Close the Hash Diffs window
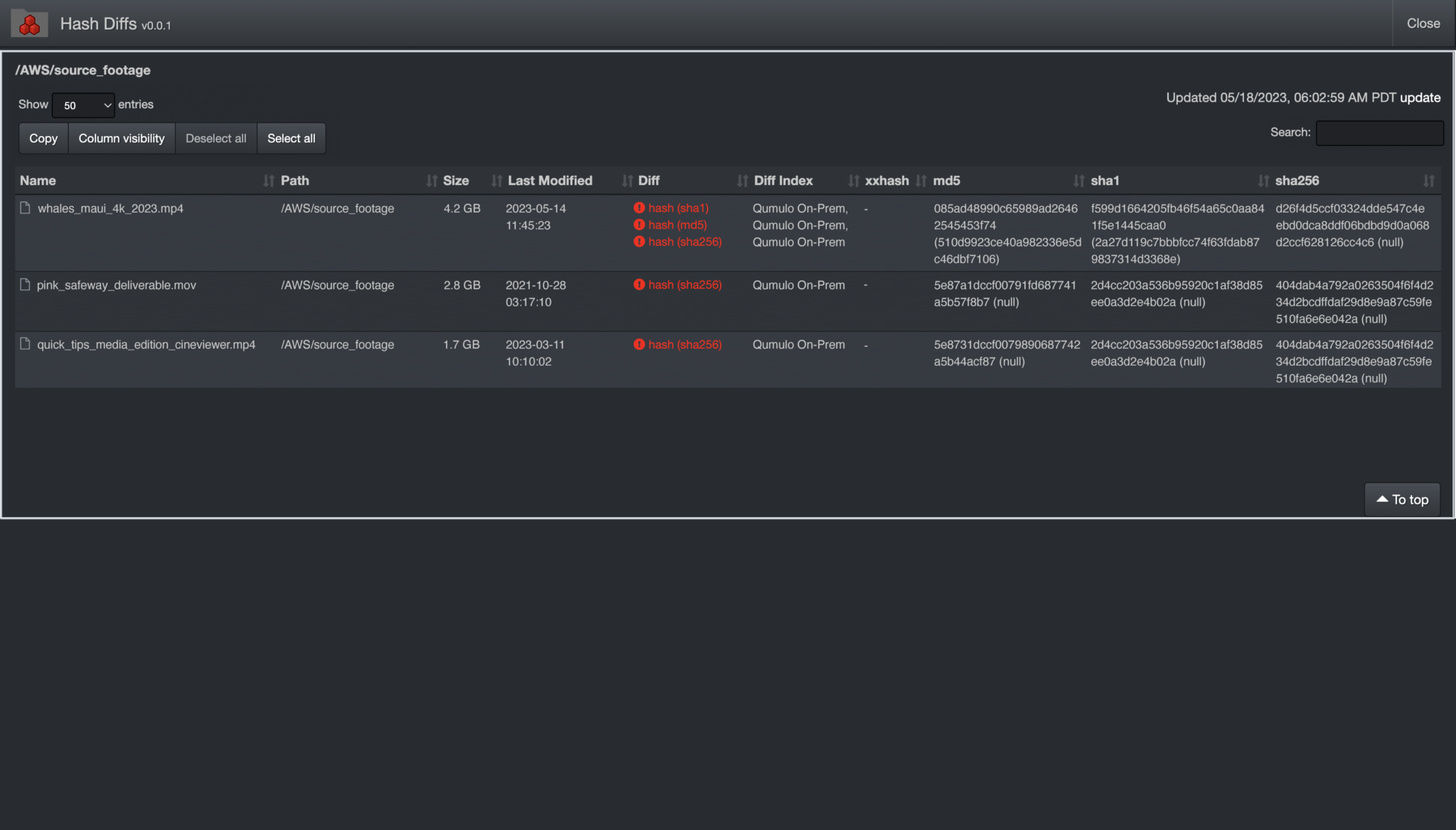The width and height of the screenshot is (1456, 830). pos(1423,23)
